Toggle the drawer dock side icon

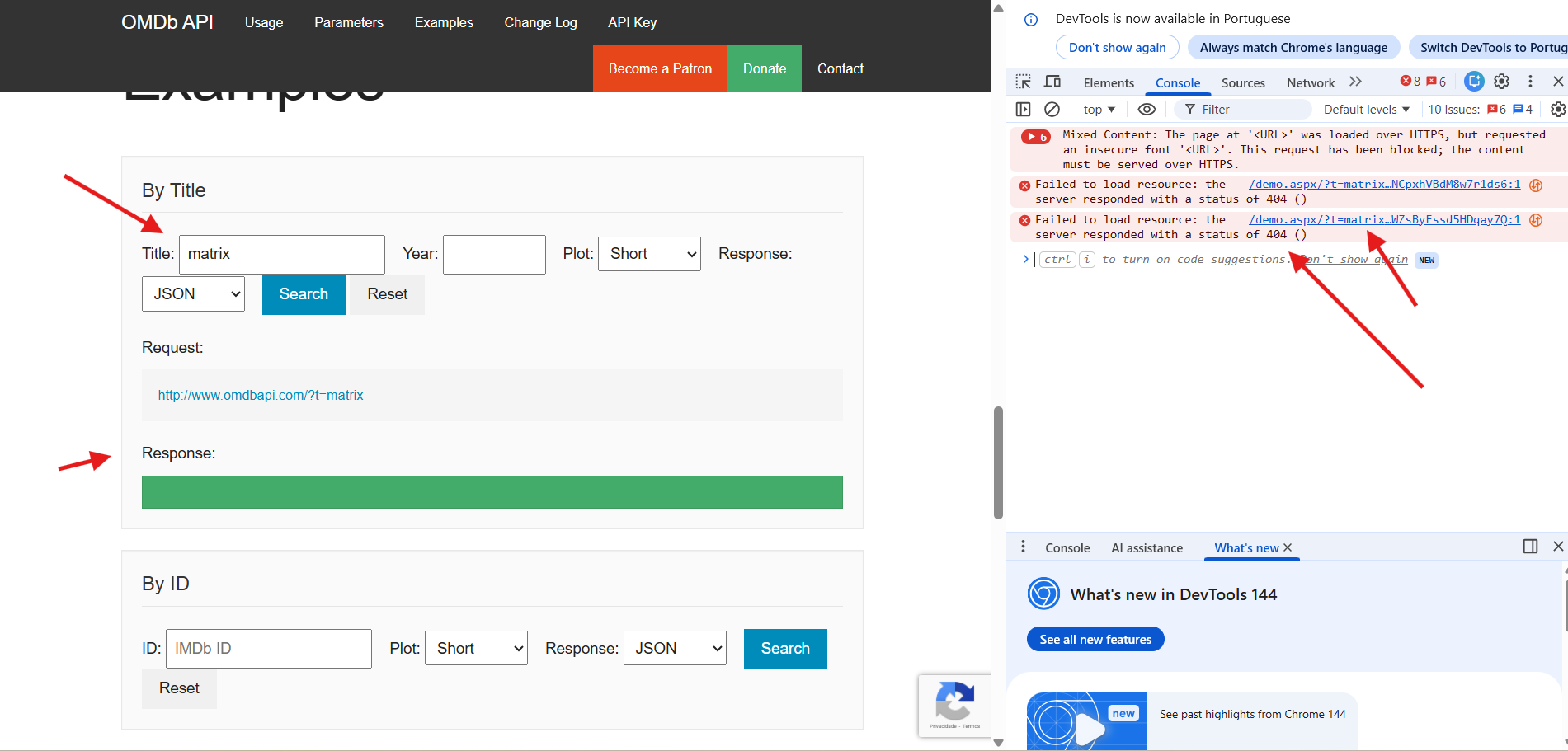(1530, 547)
